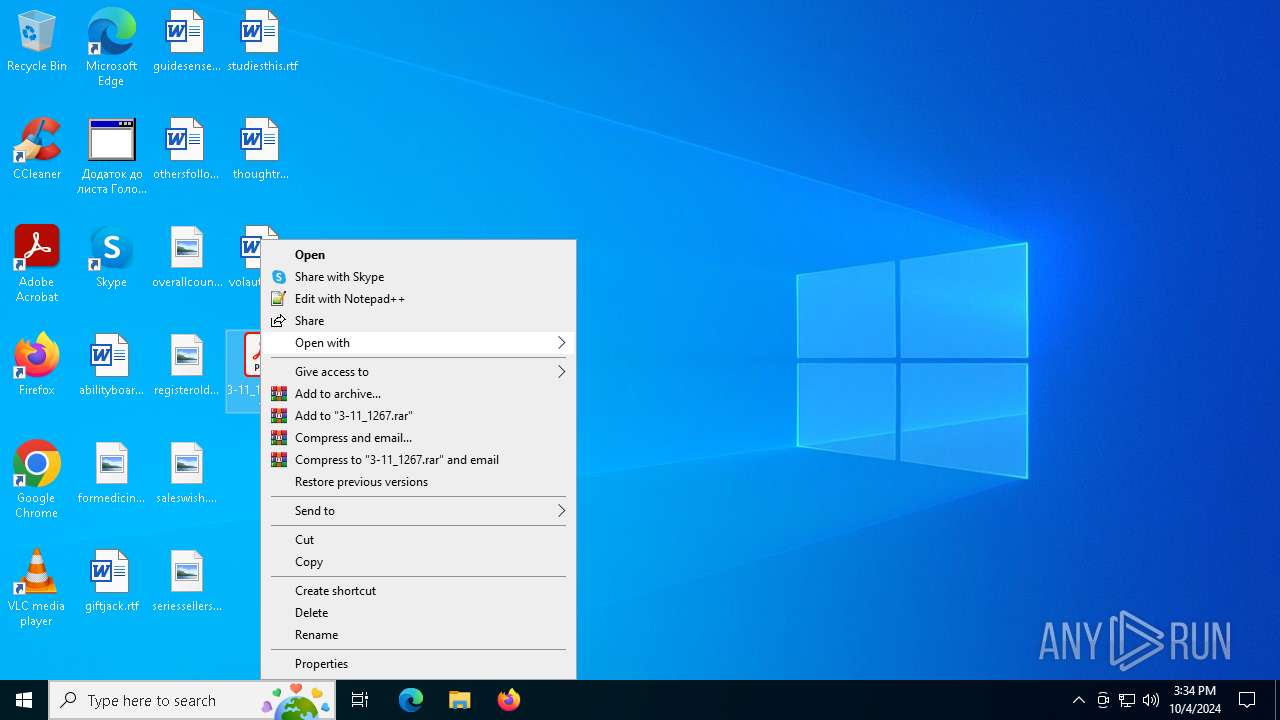Image resolution: width=1280 pixels, height=720 pixels.
Task: Select the formedicin image file icon
Action: pos(111,474)
